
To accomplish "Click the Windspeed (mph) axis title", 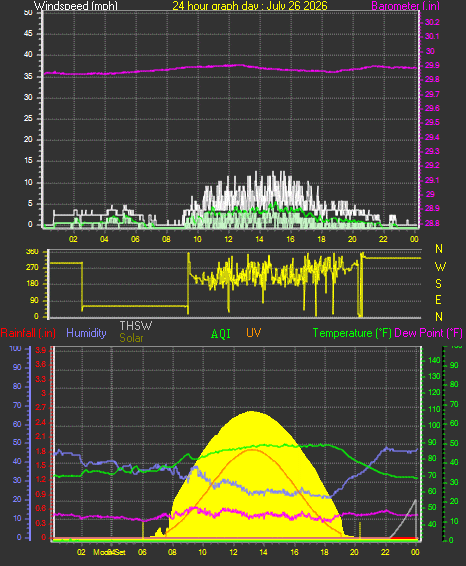I will [76, 5].
